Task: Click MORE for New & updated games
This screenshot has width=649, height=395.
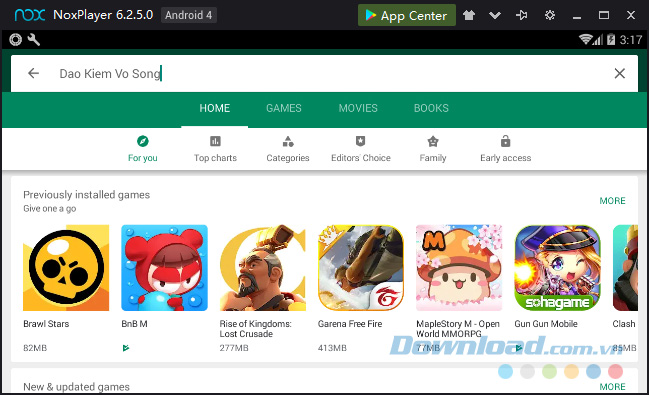Action: (x=612, y=387)
